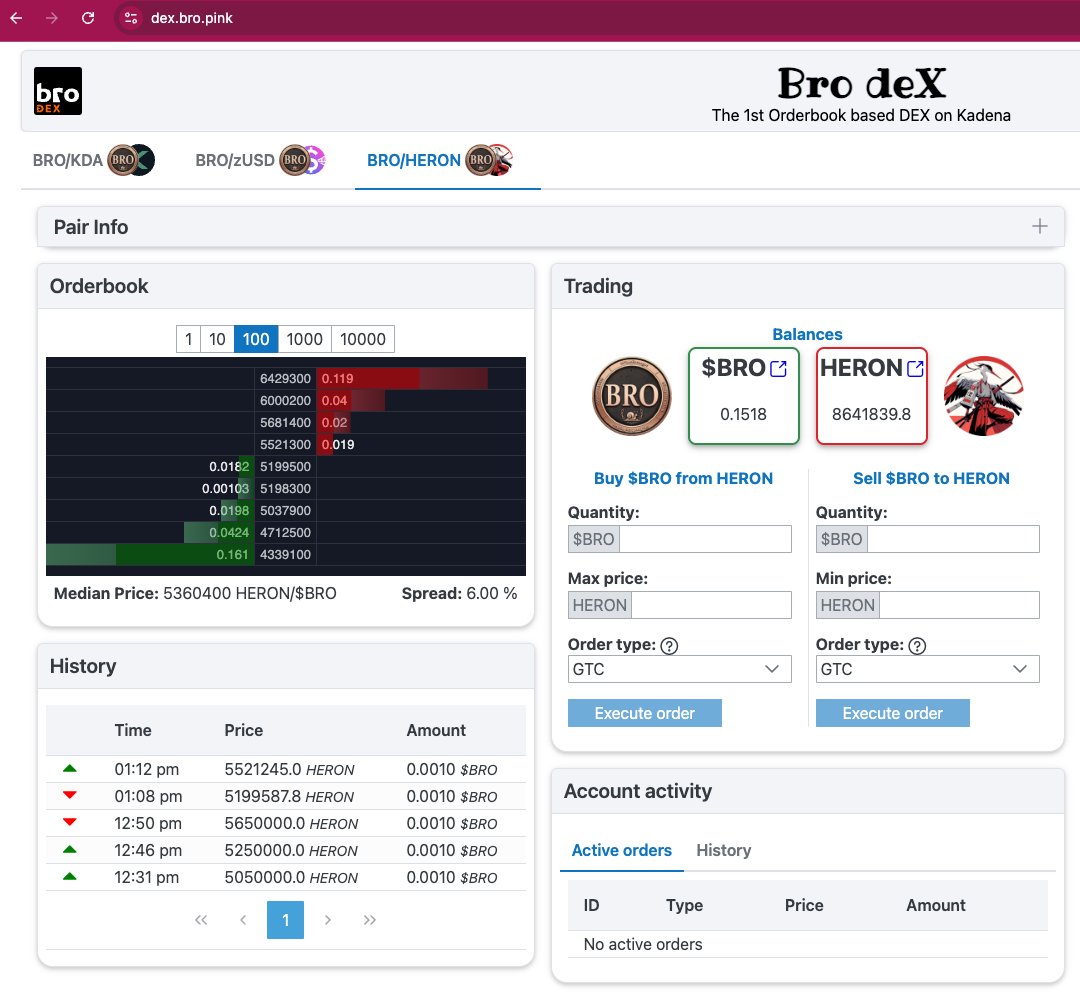Image resolution: width=1080 pixels, height=996 pixels.
Task: Set orderbook grouping to 10000
Action: (362, 339)
